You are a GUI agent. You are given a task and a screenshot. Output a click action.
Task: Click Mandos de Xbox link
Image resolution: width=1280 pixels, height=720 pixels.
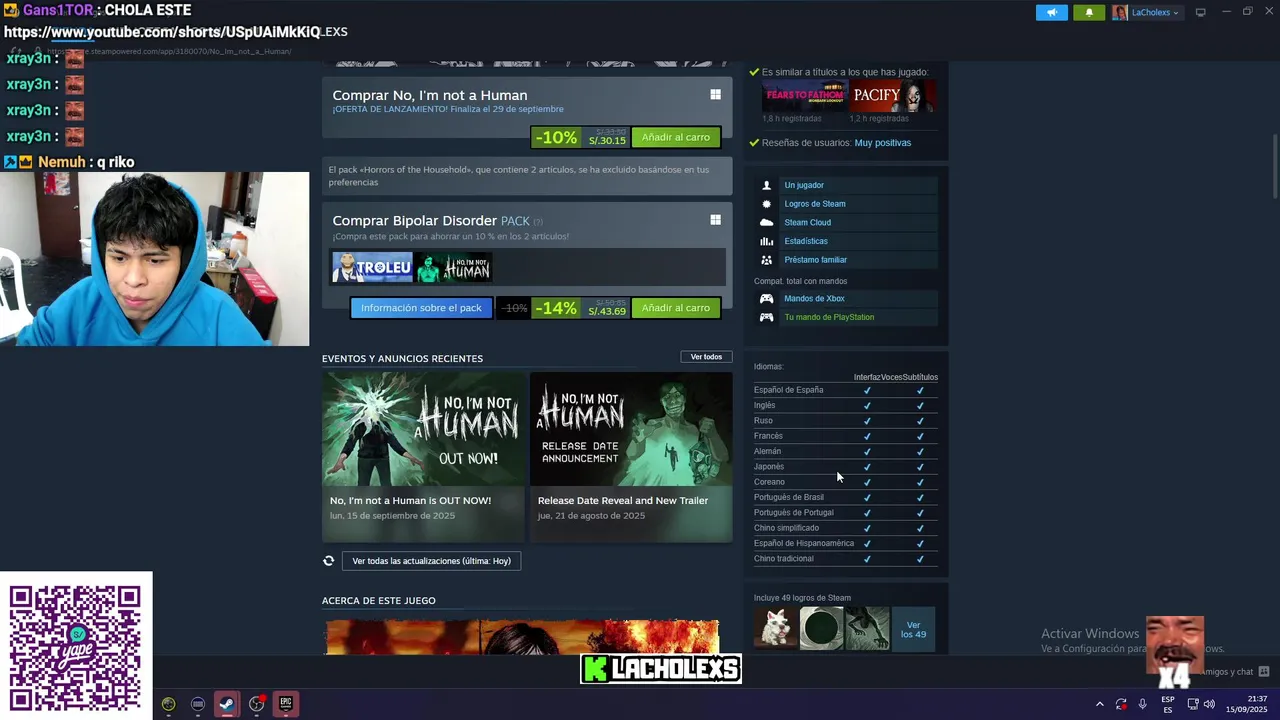click(x=814, y=298)
